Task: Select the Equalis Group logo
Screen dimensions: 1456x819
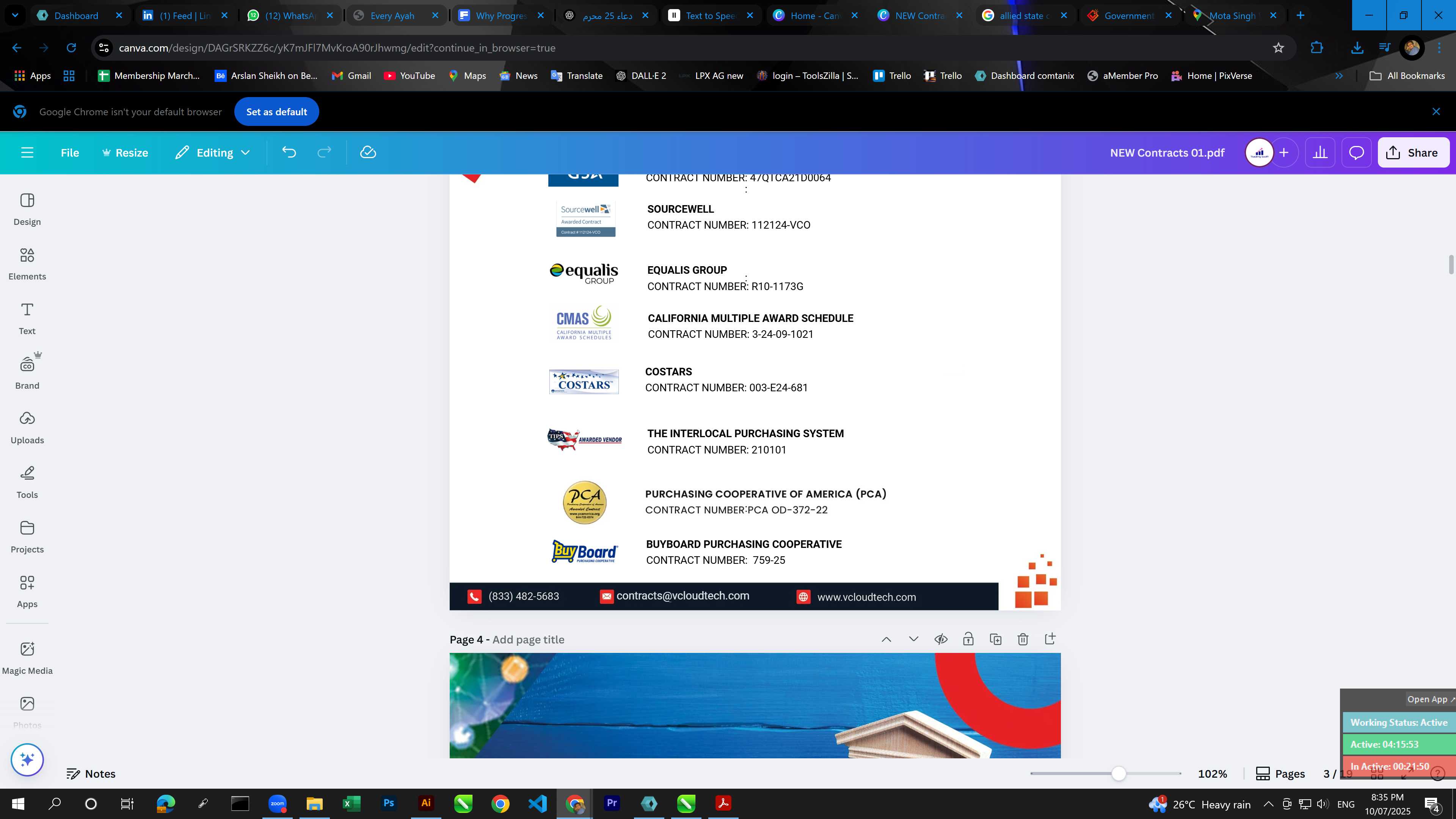Action: click(x=584, y=273)
